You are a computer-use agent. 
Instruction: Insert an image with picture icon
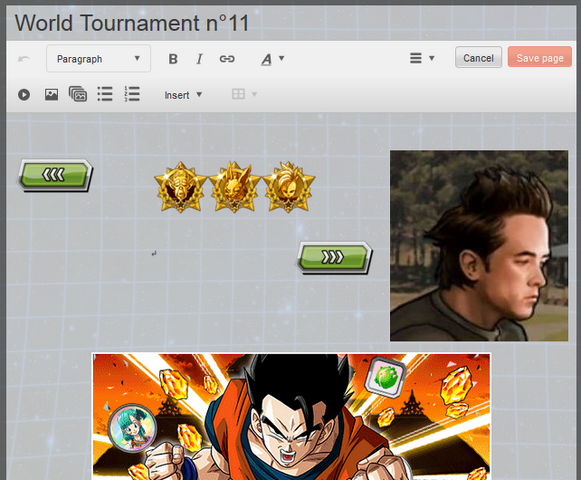click(x=52, y=95)
